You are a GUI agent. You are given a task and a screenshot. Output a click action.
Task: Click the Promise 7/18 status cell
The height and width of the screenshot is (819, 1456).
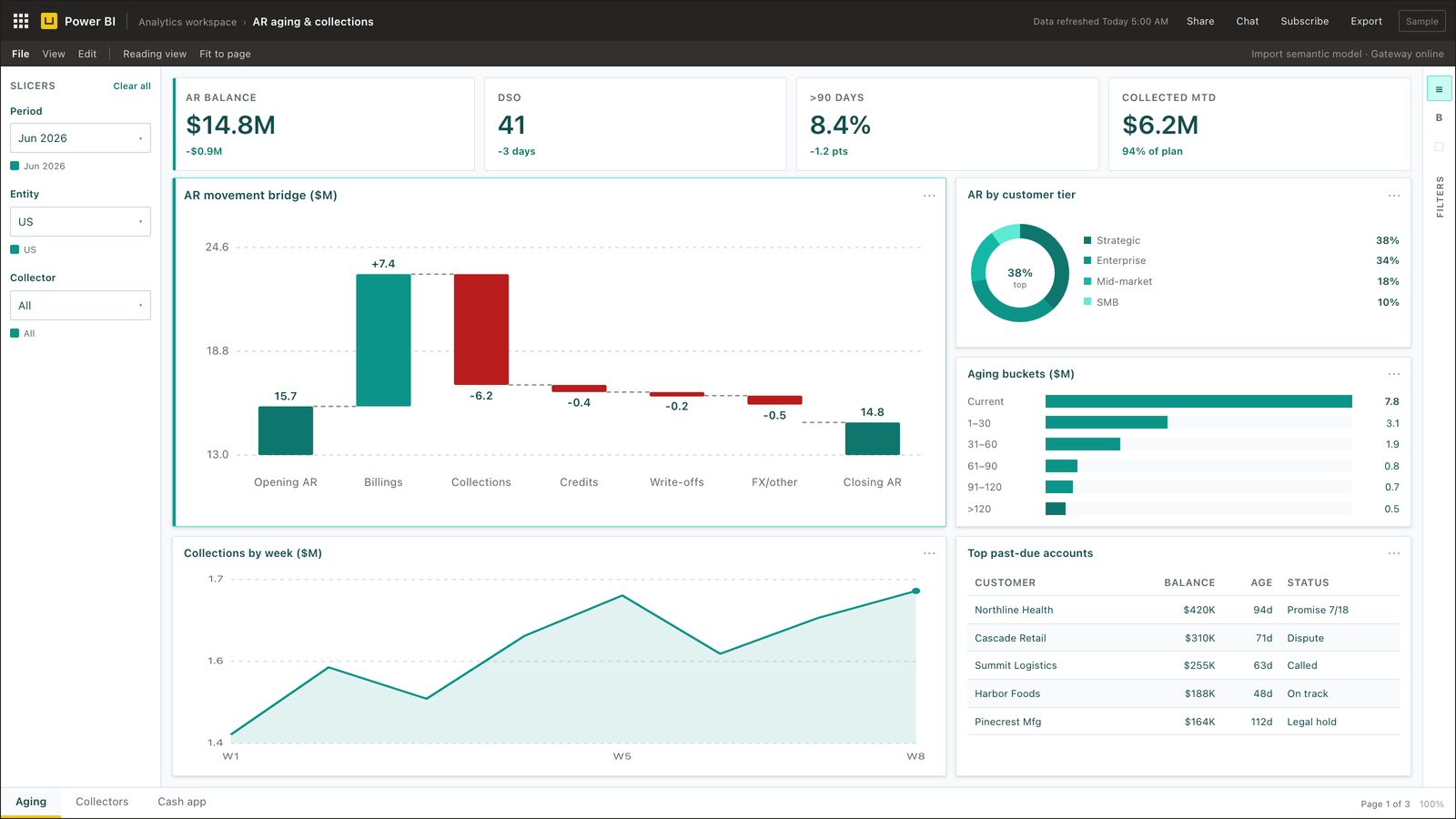[1318, 610]
